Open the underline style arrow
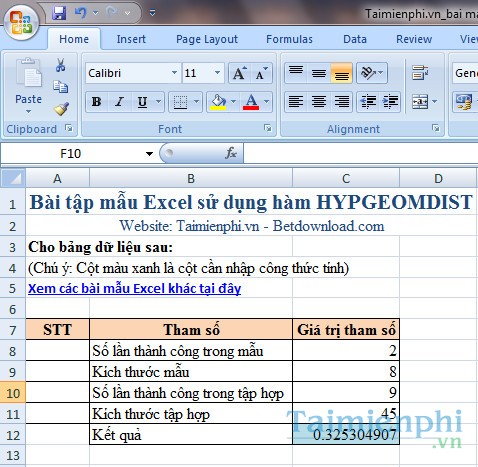 (x=159, y=102)
